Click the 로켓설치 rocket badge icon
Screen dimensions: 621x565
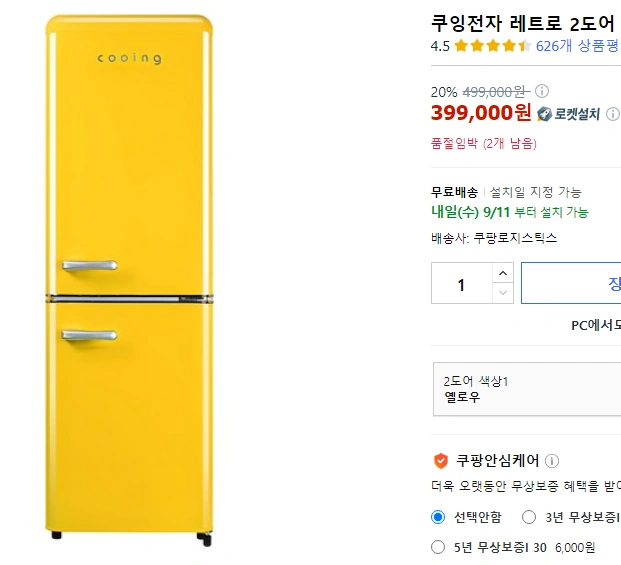[544, 114]
